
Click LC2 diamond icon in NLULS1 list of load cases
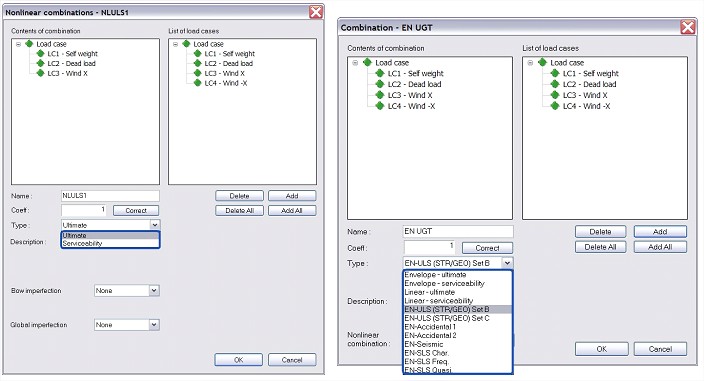click(x=198, y=63)
